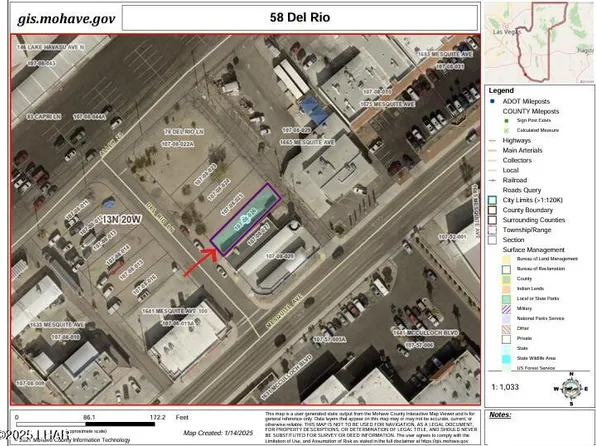Click the 58 Del Rio title box
The width and height of the screenshot is (596, 446).
tap(300, 17)
